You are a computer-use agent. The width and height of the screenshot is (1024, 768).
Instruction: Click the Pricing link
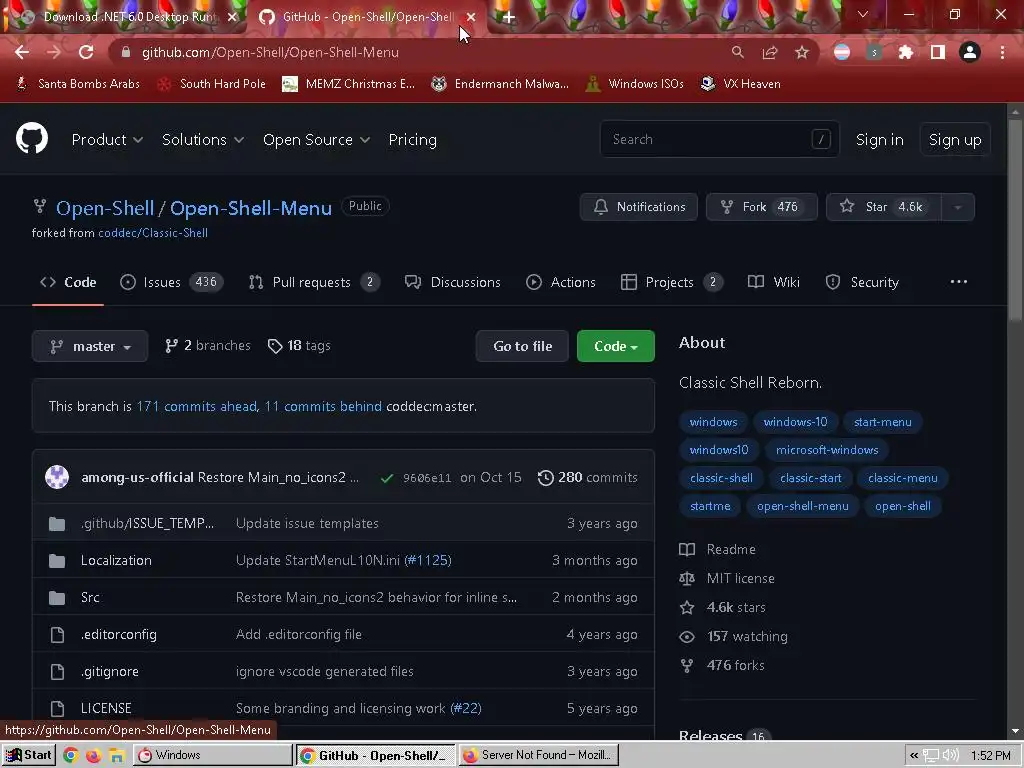click(x=413, y=140)
